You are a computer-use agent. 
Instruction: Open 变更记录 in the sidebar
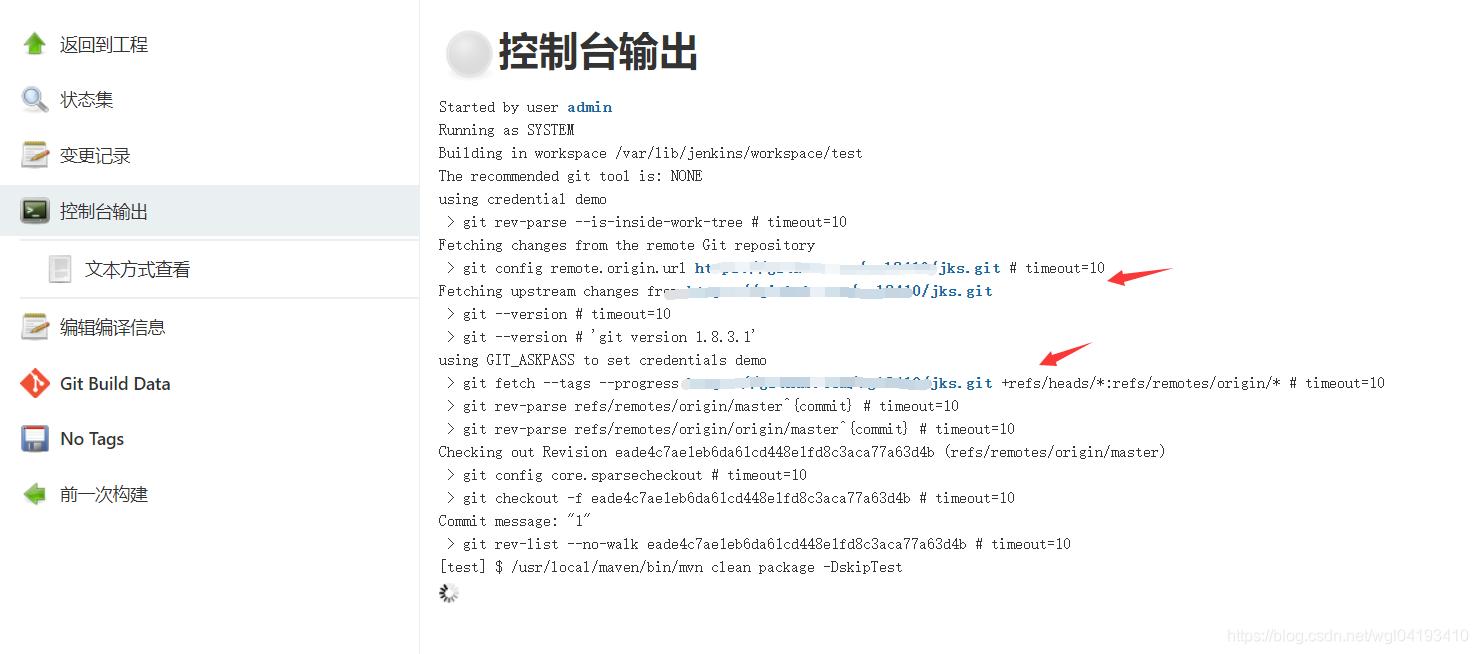click(95, 155)
